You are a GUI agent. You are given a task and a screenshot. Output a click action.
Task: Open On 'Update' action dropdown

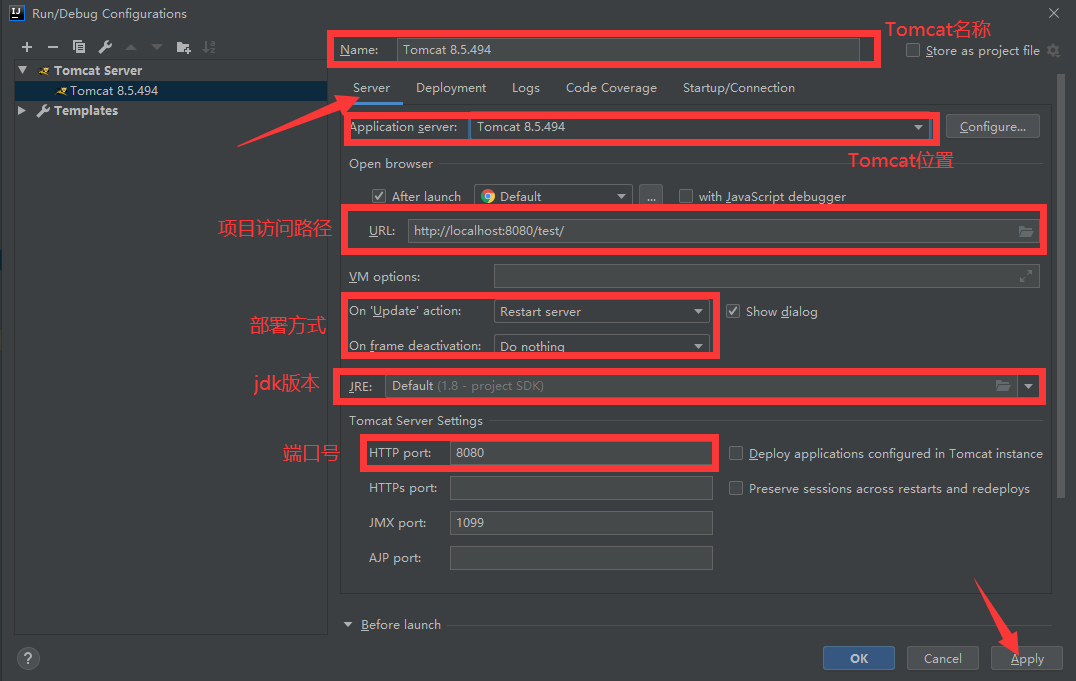coord(601,311)
